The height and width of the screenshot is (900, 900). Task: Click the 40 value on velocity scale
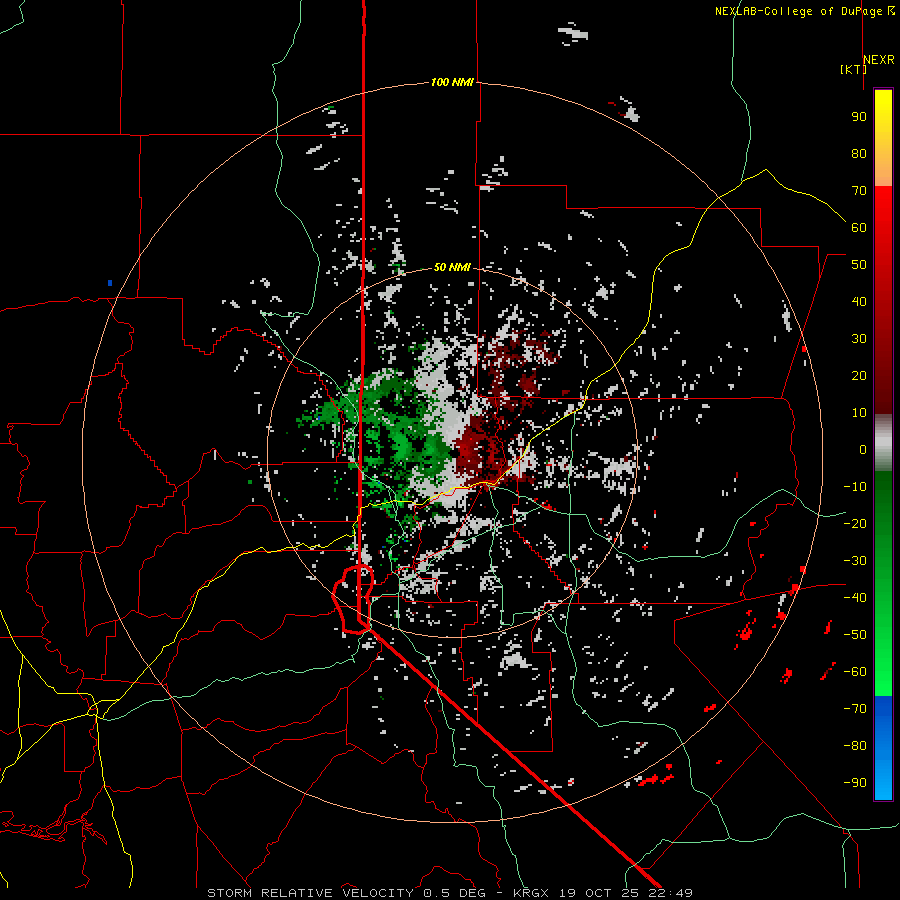coord(859,302)
